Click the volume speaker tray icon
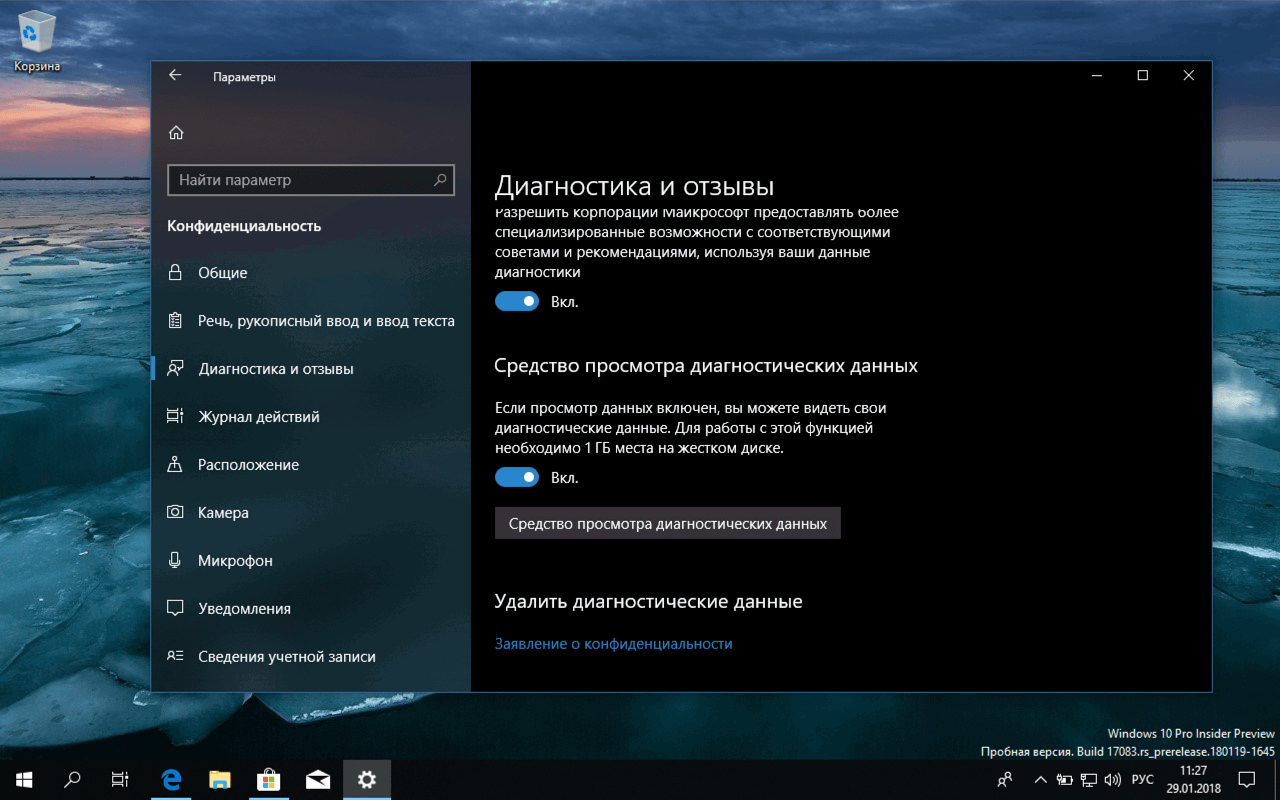Viewport: 1280px width, 800px height. pyautogui.click(x=1113, y=780)
